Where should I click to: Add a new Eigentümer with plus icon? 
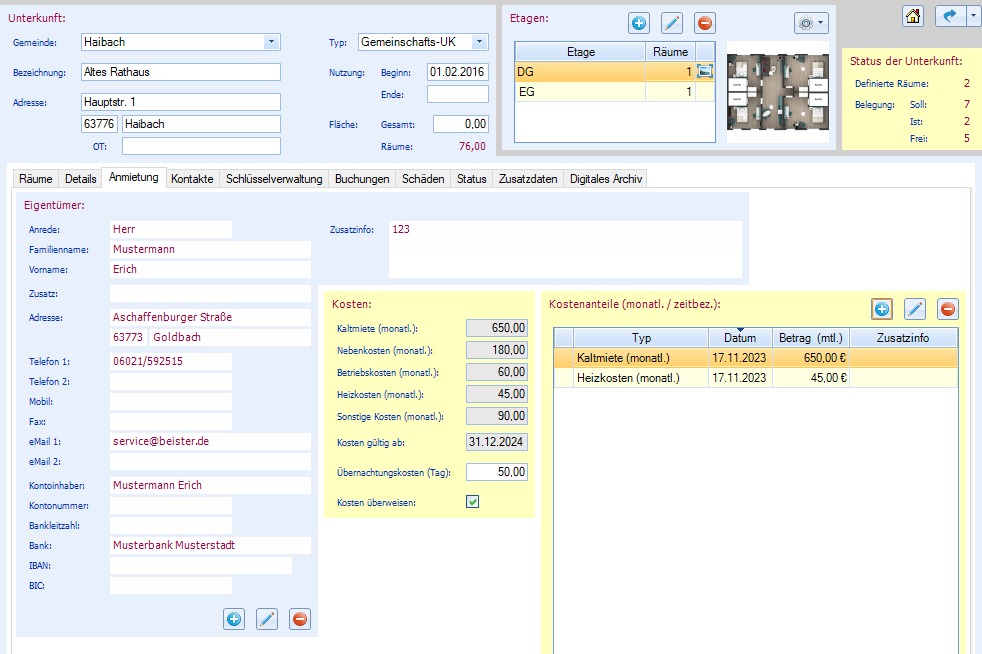[x=234, y=619]
